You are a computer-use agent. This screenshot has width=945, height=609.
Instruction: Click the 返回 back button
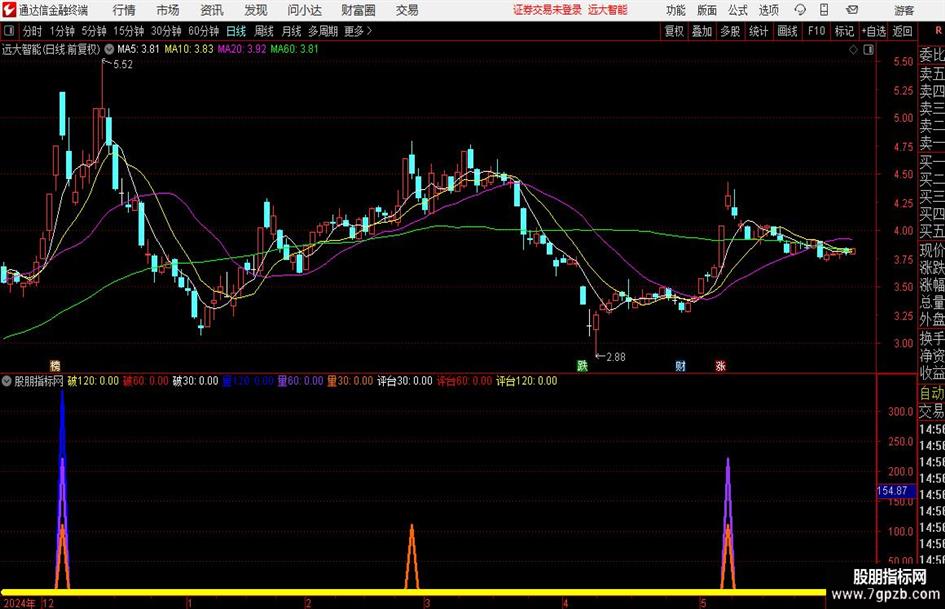pos(902,31)
